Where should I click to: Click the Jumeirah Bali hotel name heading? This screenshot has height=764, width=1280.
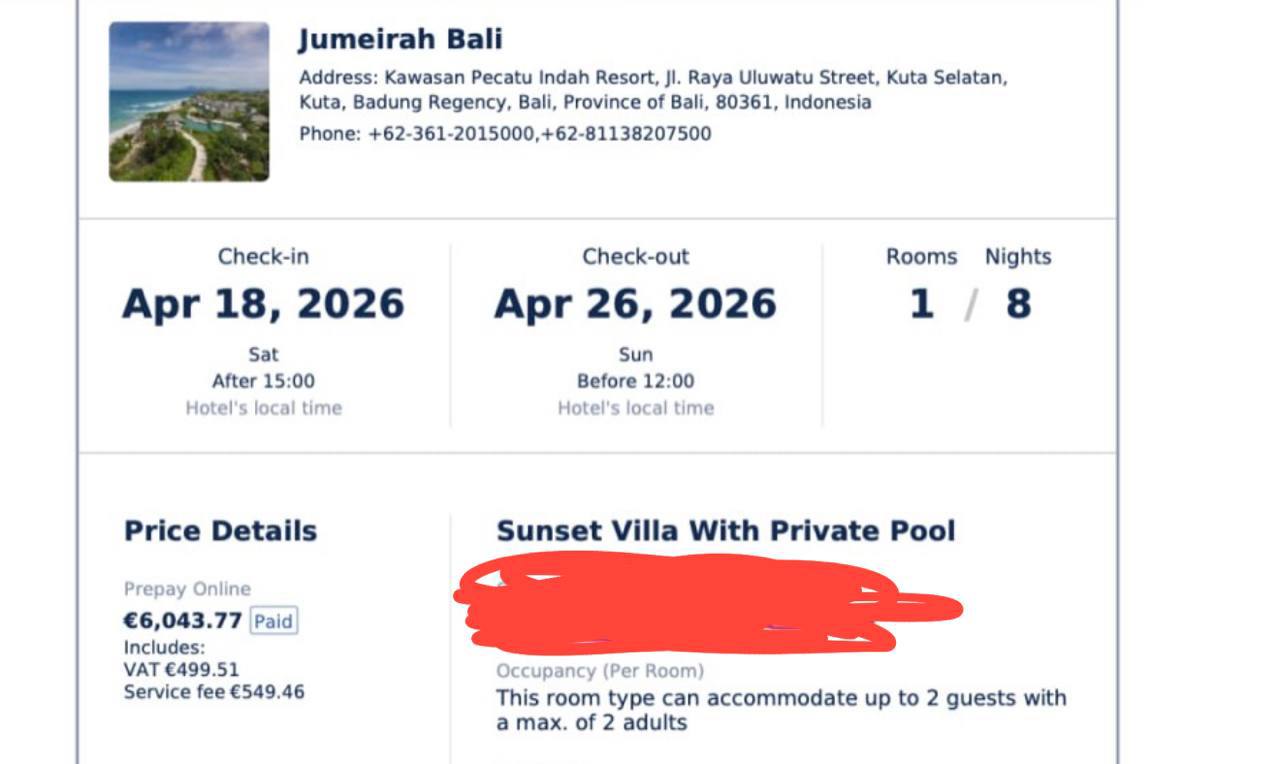click(x=400, y=40)
